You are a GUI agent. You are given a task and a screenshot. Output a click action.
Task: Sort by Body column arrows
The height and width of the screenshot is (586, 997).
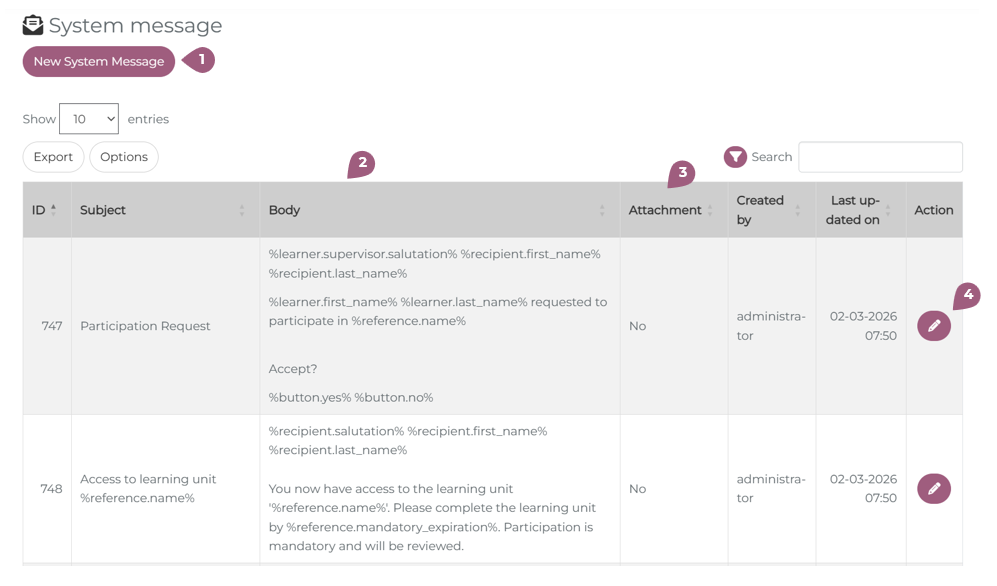(x=602, y=210)
